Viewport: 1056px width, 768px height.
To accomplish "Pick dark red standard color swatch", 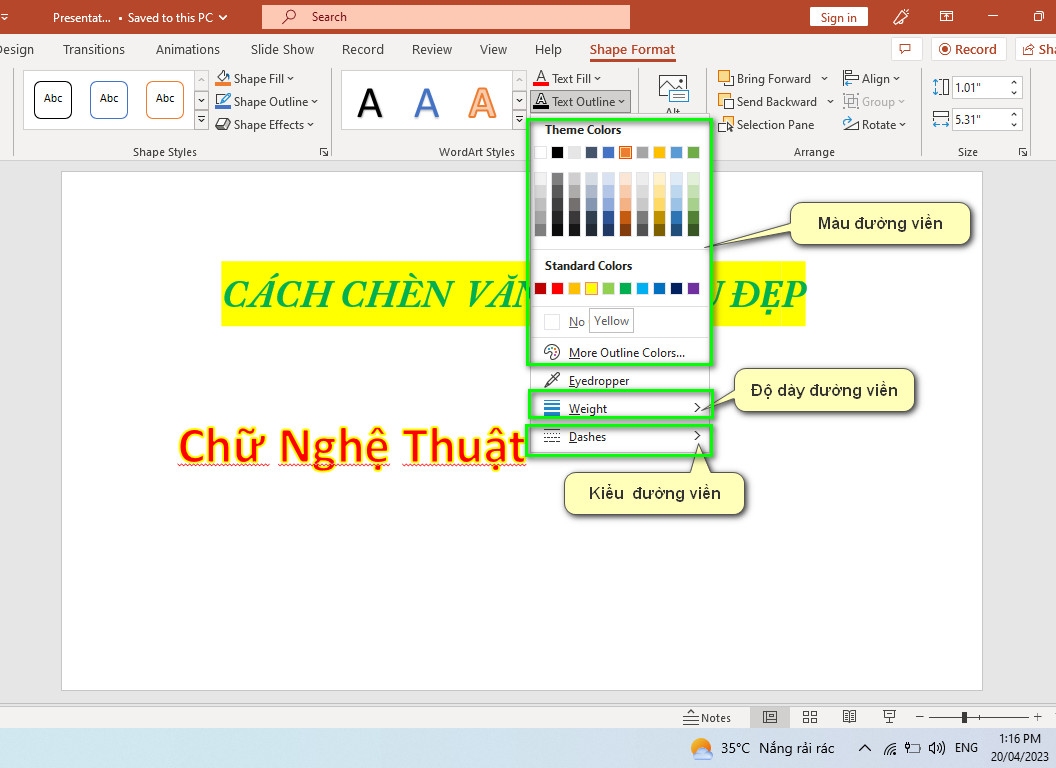I will tap(540, 288).
